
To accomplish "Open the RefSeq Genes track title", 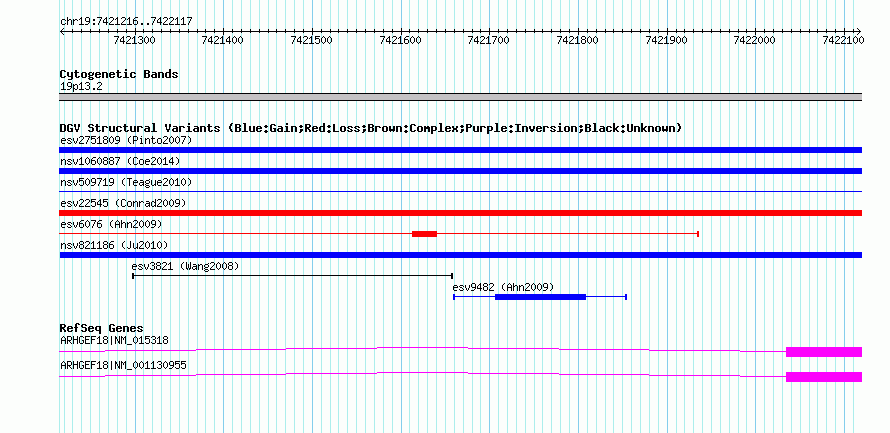I will (102, 329).
